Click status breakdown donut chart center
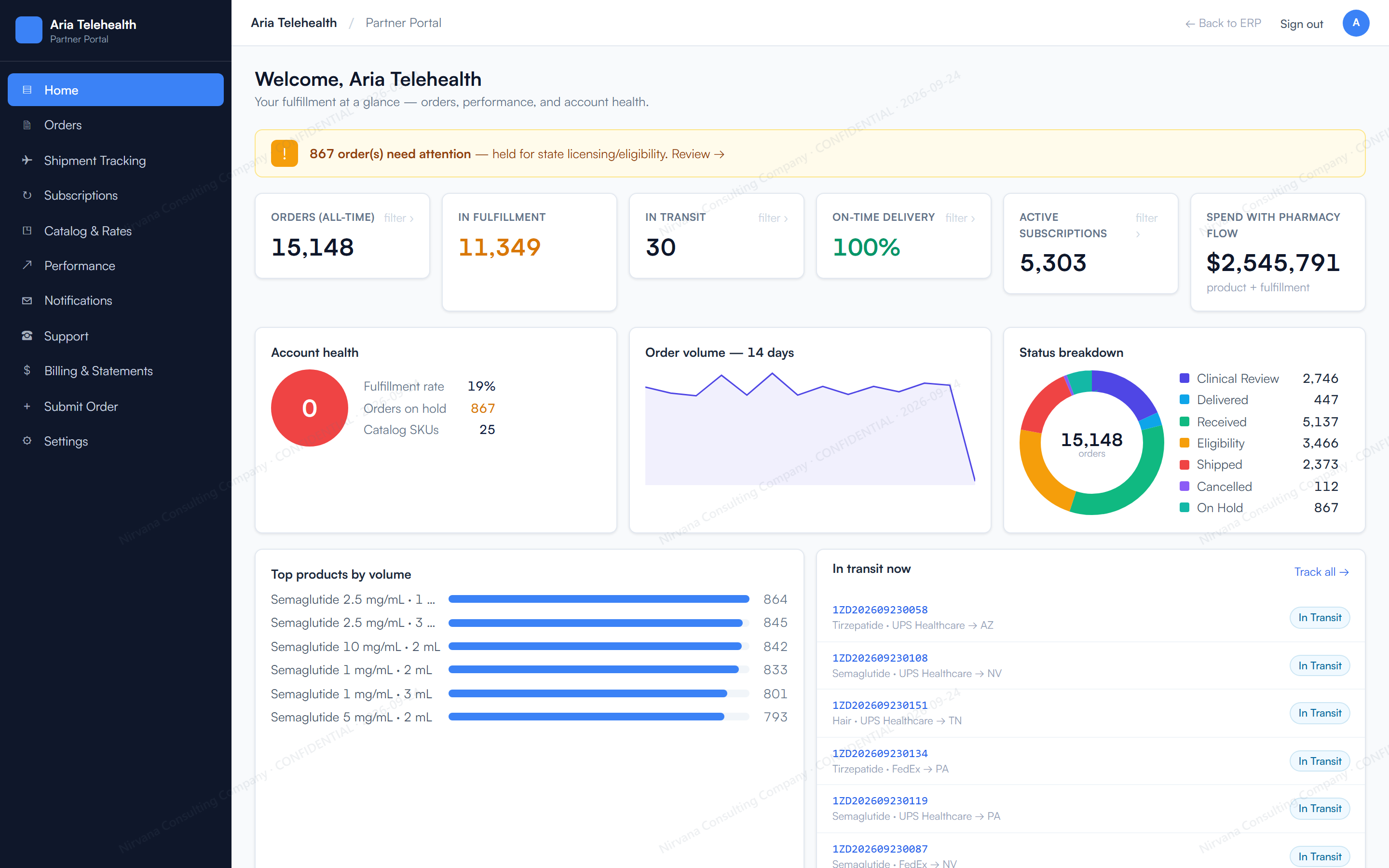The height and width of the screenshot is (868, 1389). click(1092, 443)
